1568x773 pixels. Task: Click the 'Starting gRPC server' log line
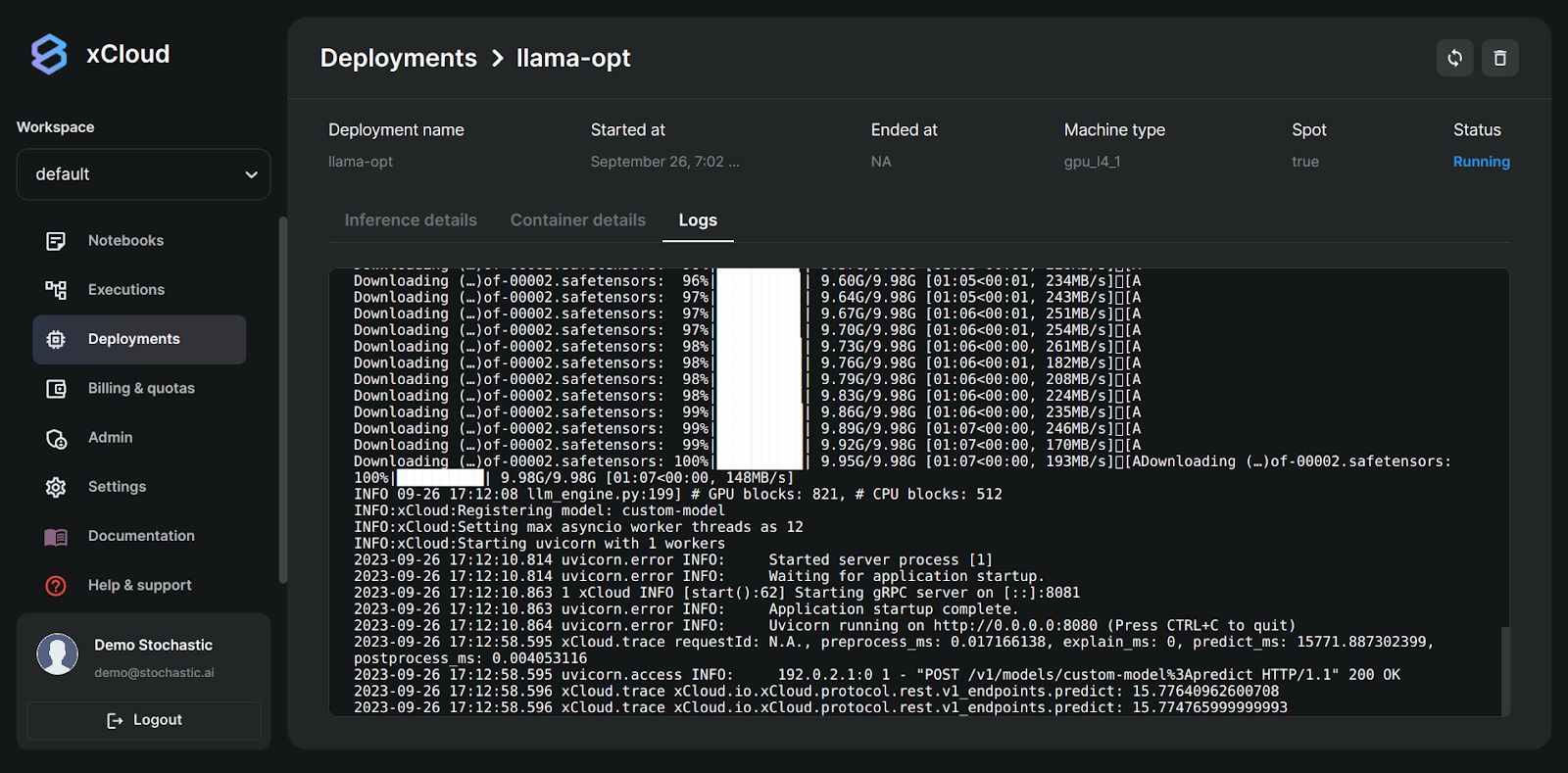[716, 593]
